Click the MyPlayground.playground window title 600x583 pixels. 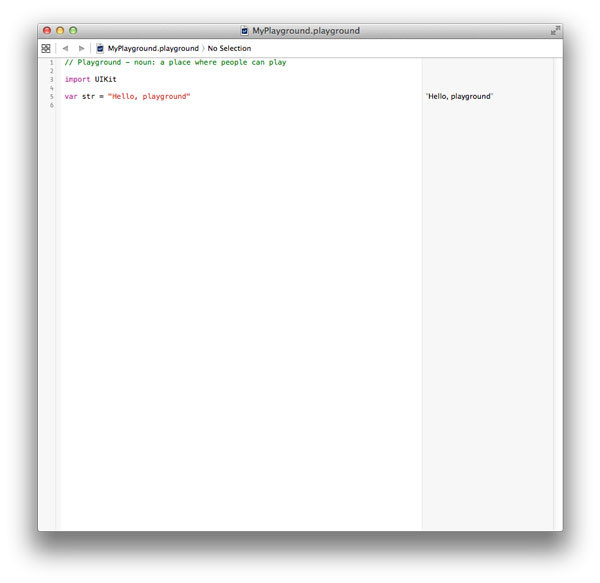(306, 31)
